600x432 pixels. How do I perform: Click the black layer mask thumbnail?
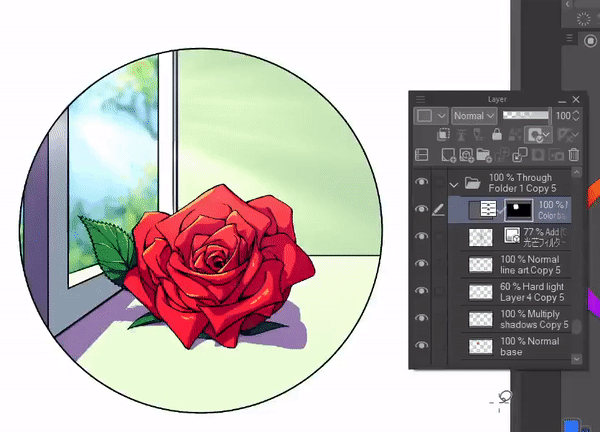[x=520, y=210]
